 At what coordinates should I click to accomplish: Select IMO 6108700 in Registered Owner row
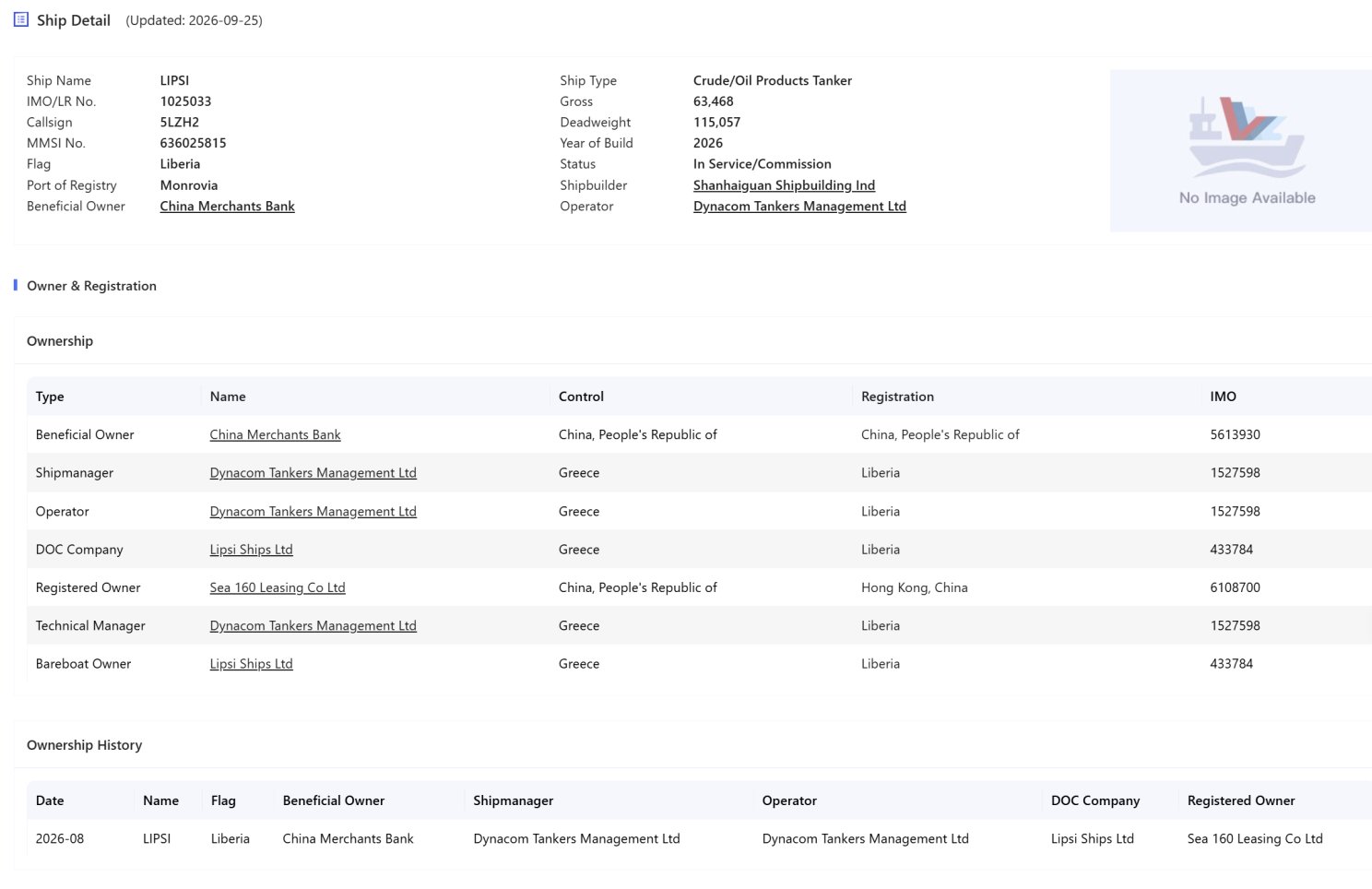coord(1235,587)
